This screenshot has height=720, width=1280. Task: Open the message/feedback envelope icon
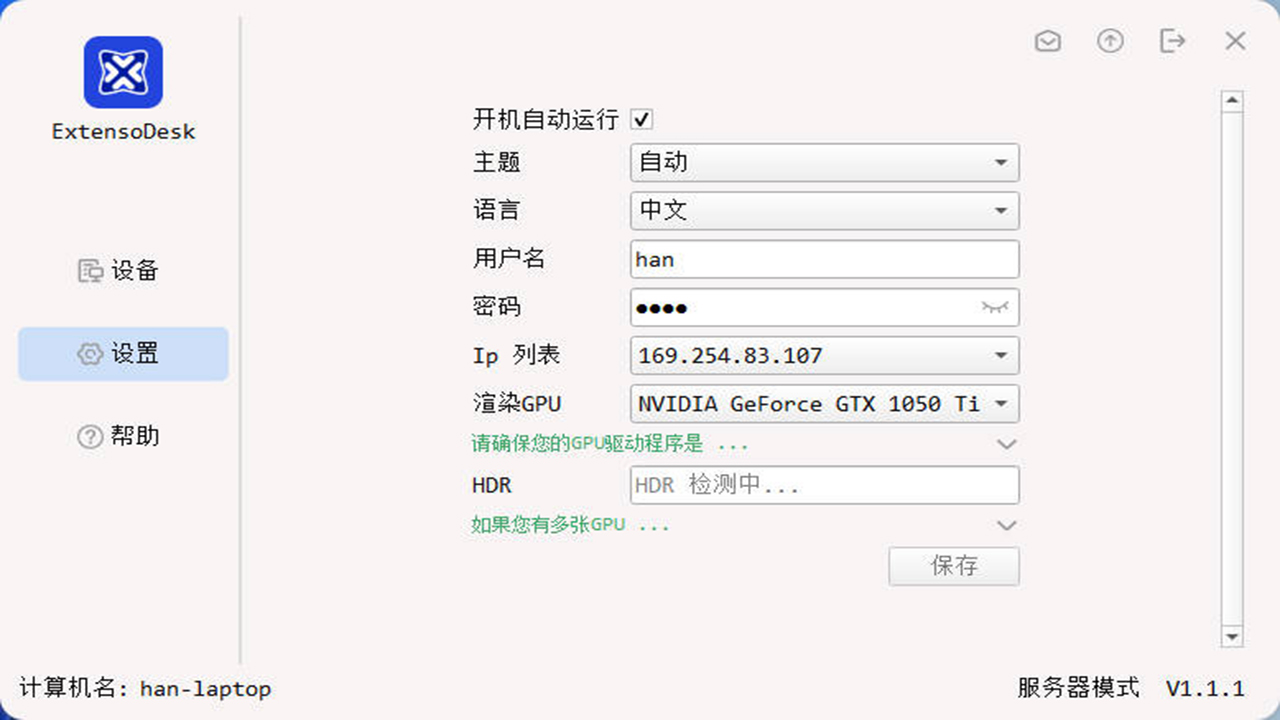[x=1048, y=41]
